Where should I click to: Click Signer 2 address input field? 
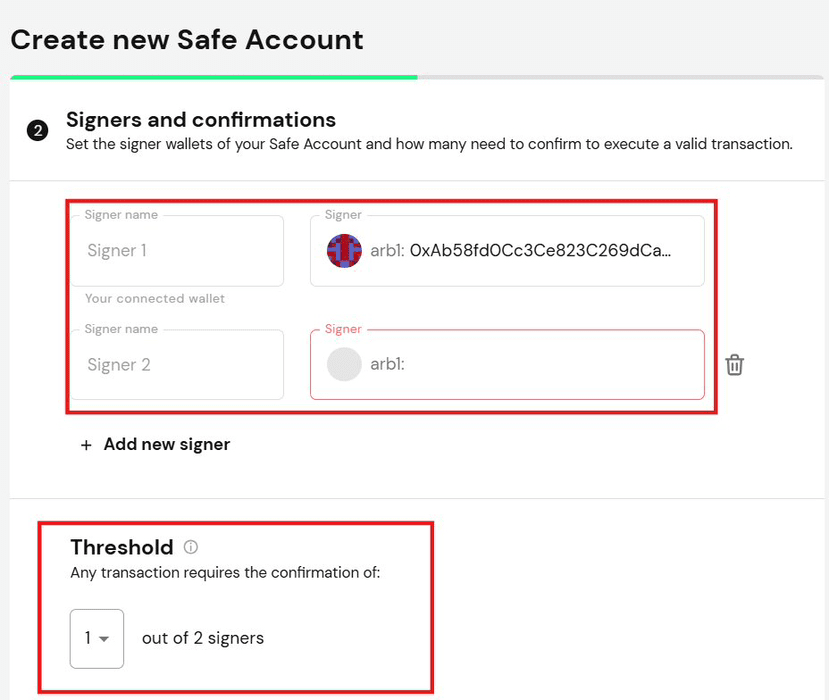pyautogui.click(x=507, y=365)
